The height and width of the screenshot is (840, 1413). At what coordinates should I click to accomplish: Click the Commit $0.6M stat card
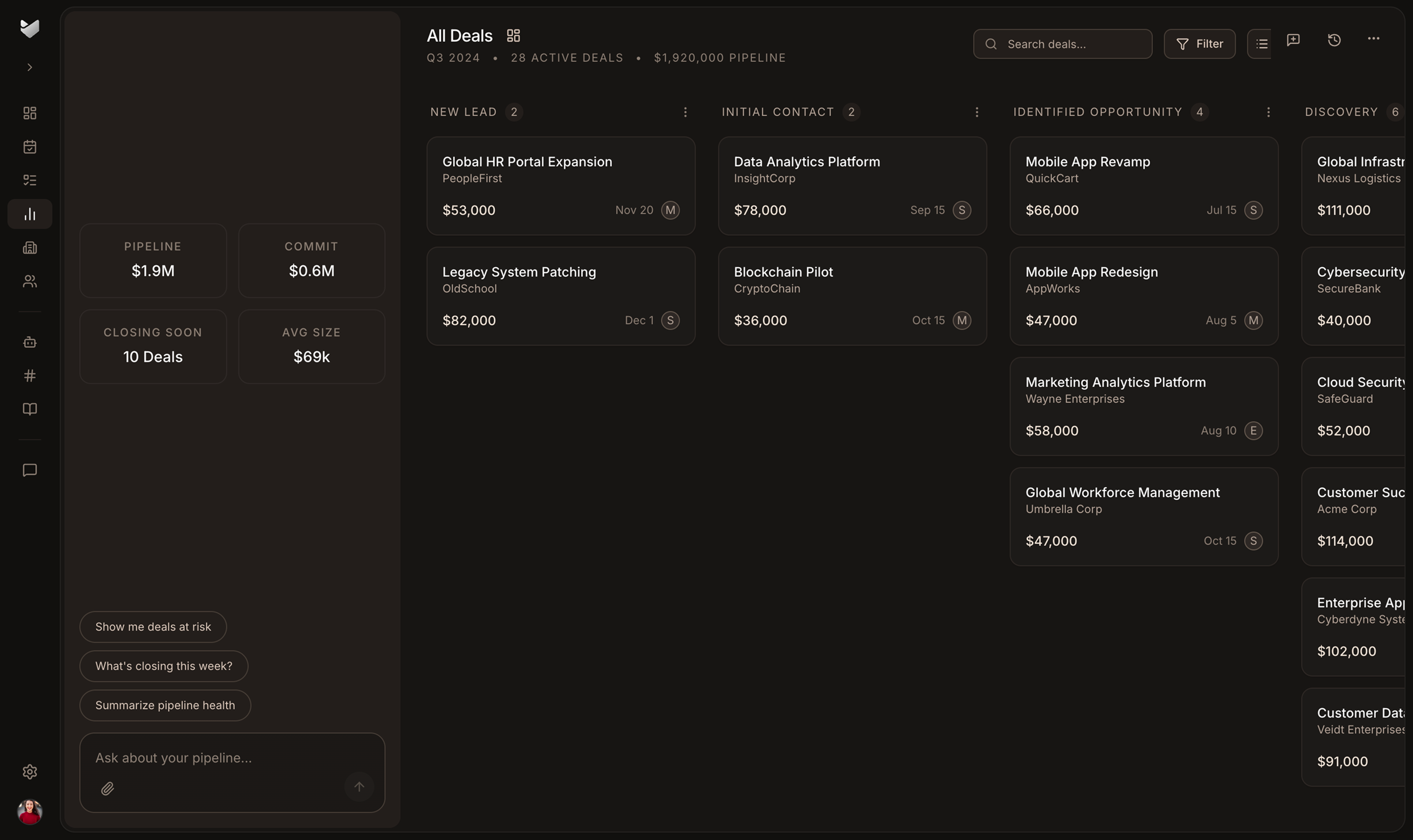pyautogui.click(x=311, y=260)
